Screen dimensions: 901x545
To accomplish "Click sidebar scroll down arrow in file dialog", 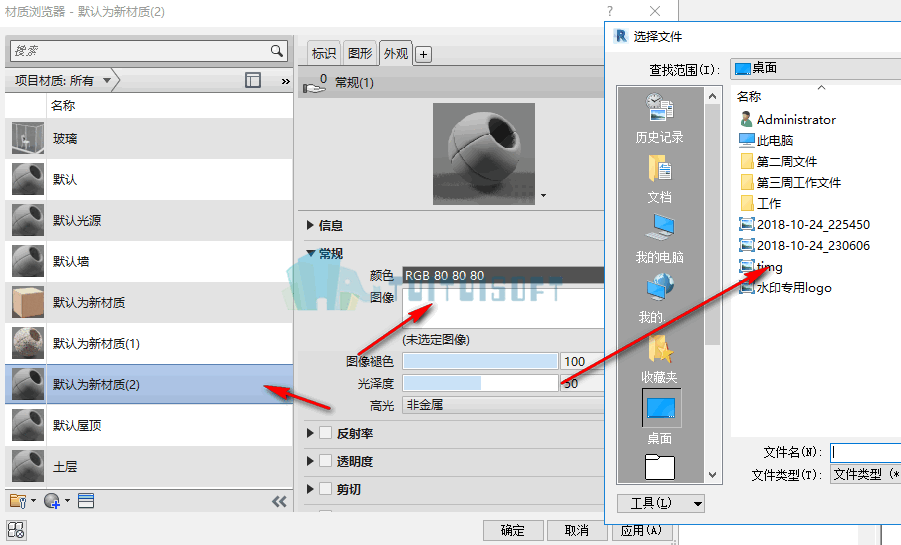I will click(713, 475).
